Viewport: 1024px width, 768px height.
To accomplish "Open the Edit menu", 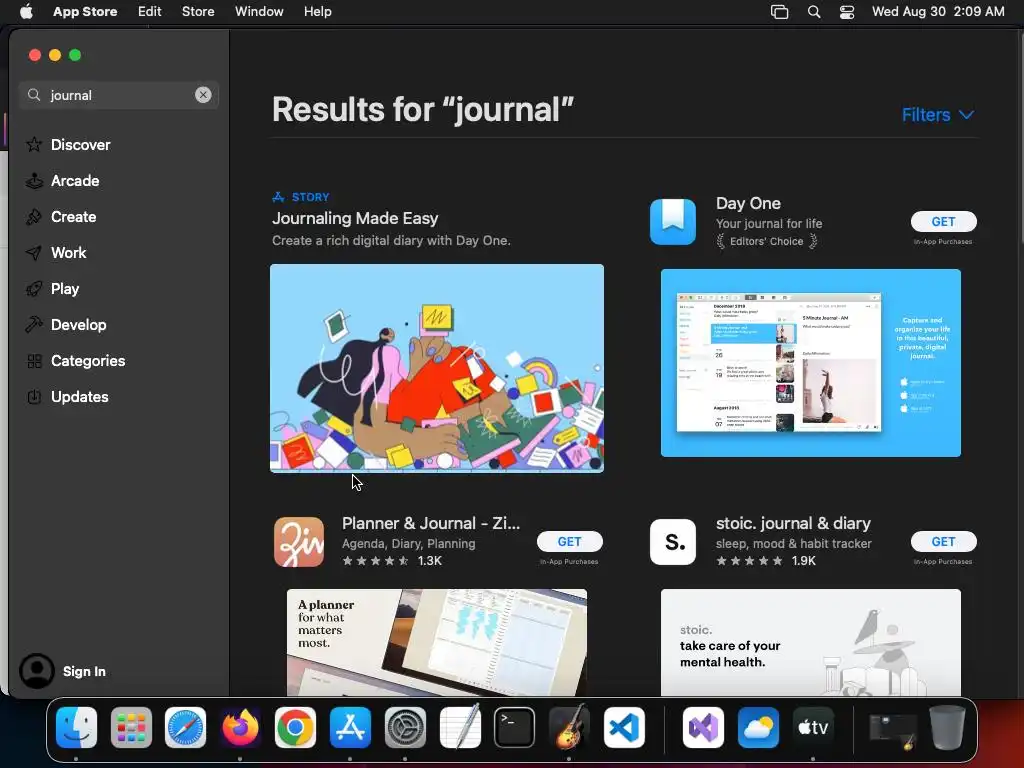I will point(149,11).
